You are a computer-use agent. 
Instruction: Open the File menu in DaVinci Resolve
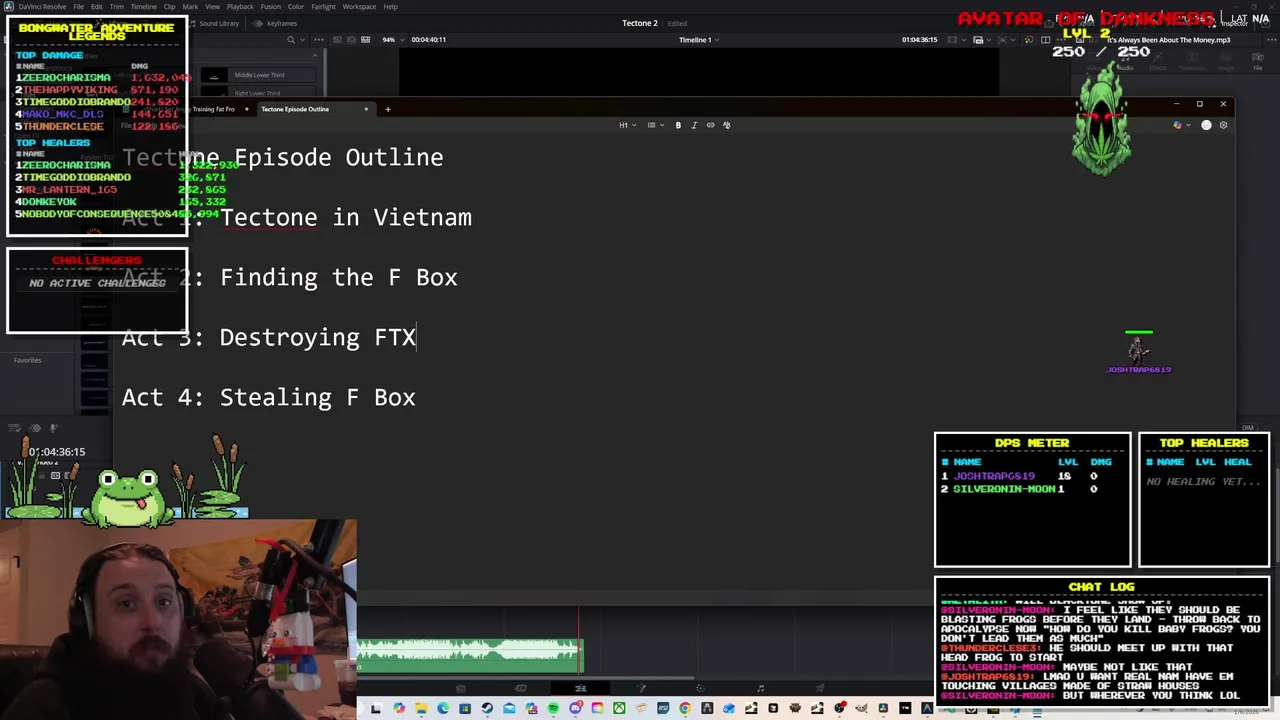(78, 6)
